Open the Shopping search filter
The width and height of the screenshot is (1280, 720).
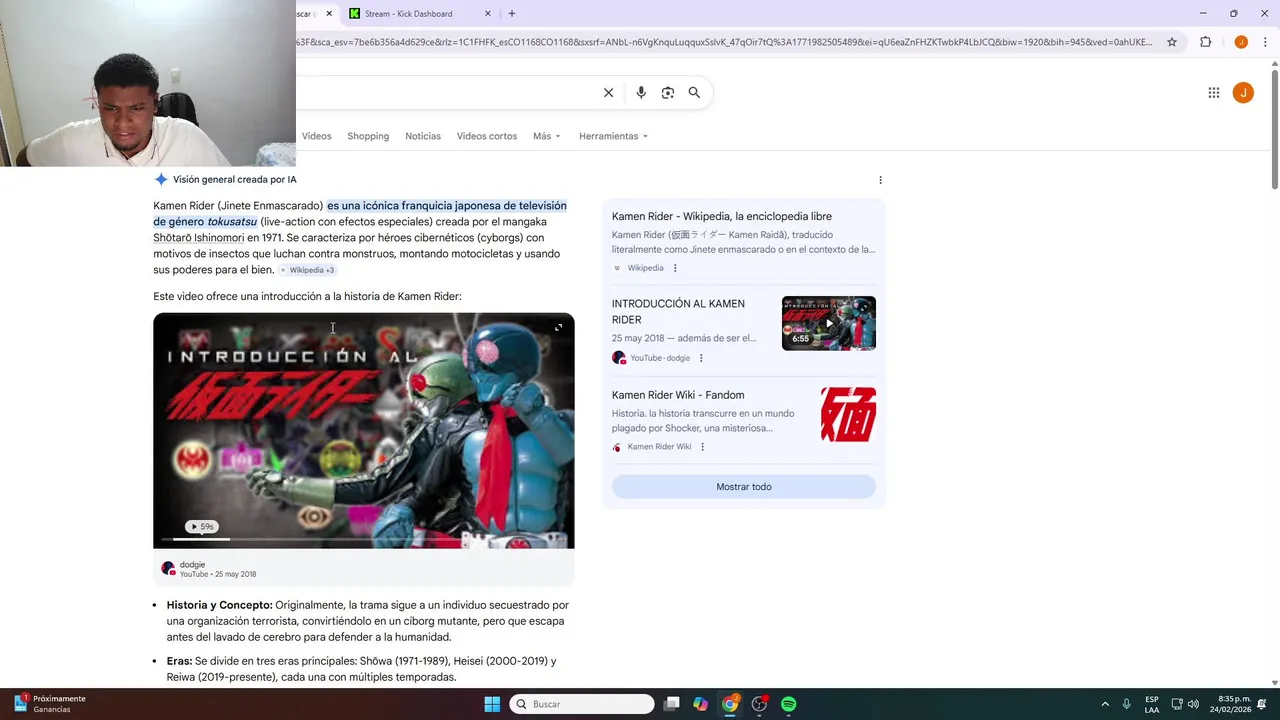pyautogui.click(x=368, y=136)
